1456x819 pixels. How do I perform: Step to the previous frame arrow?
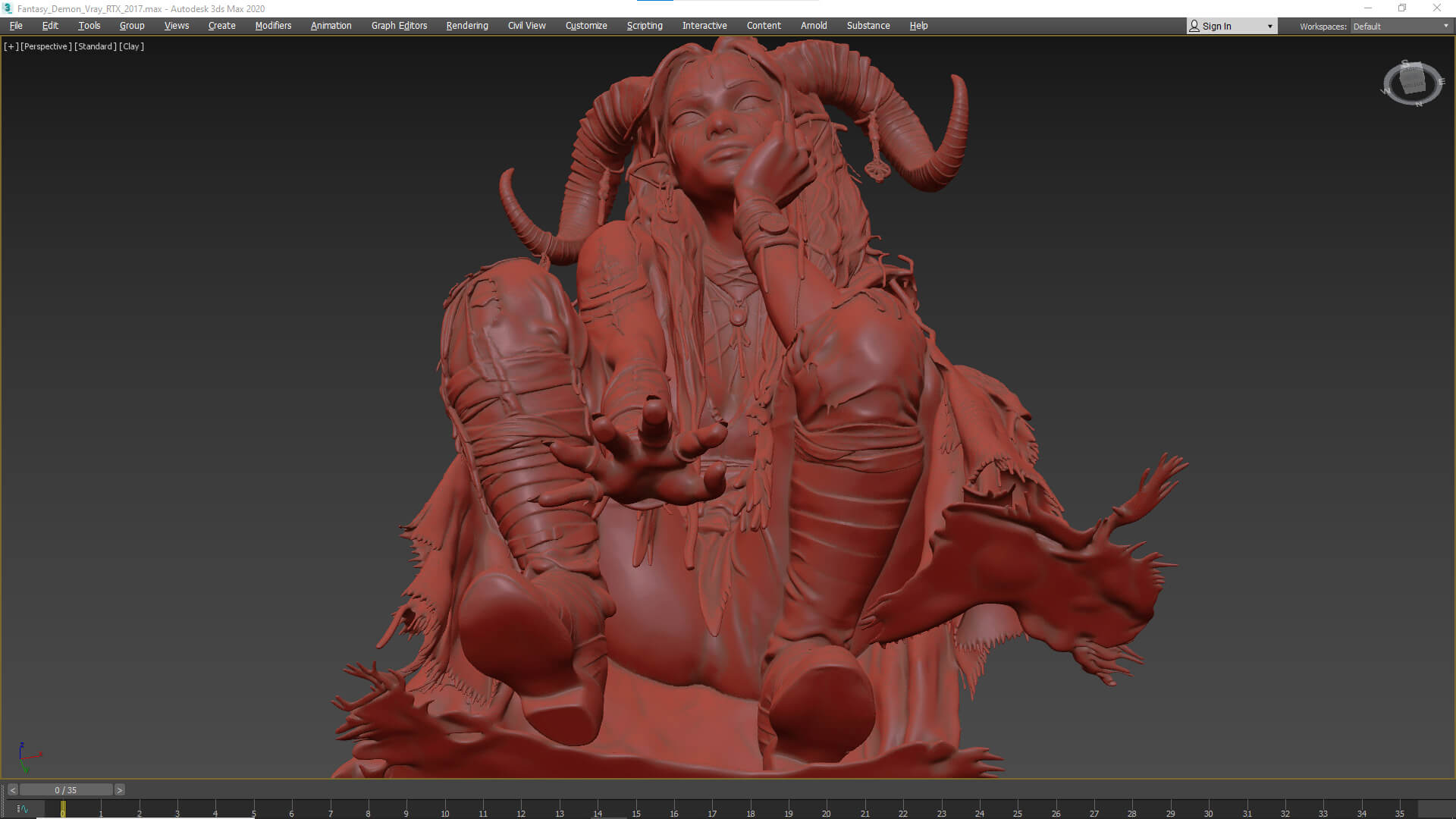click(12, 790)
